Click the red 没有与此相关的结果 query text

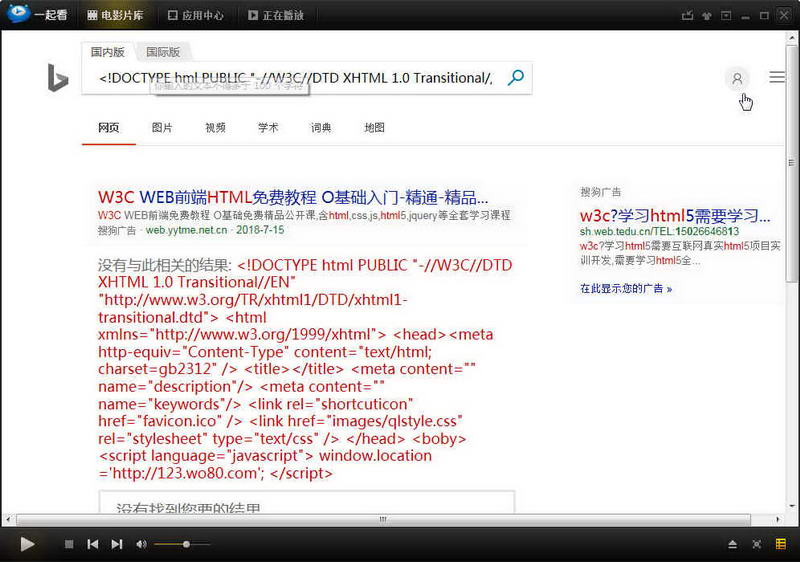[305, 369]
